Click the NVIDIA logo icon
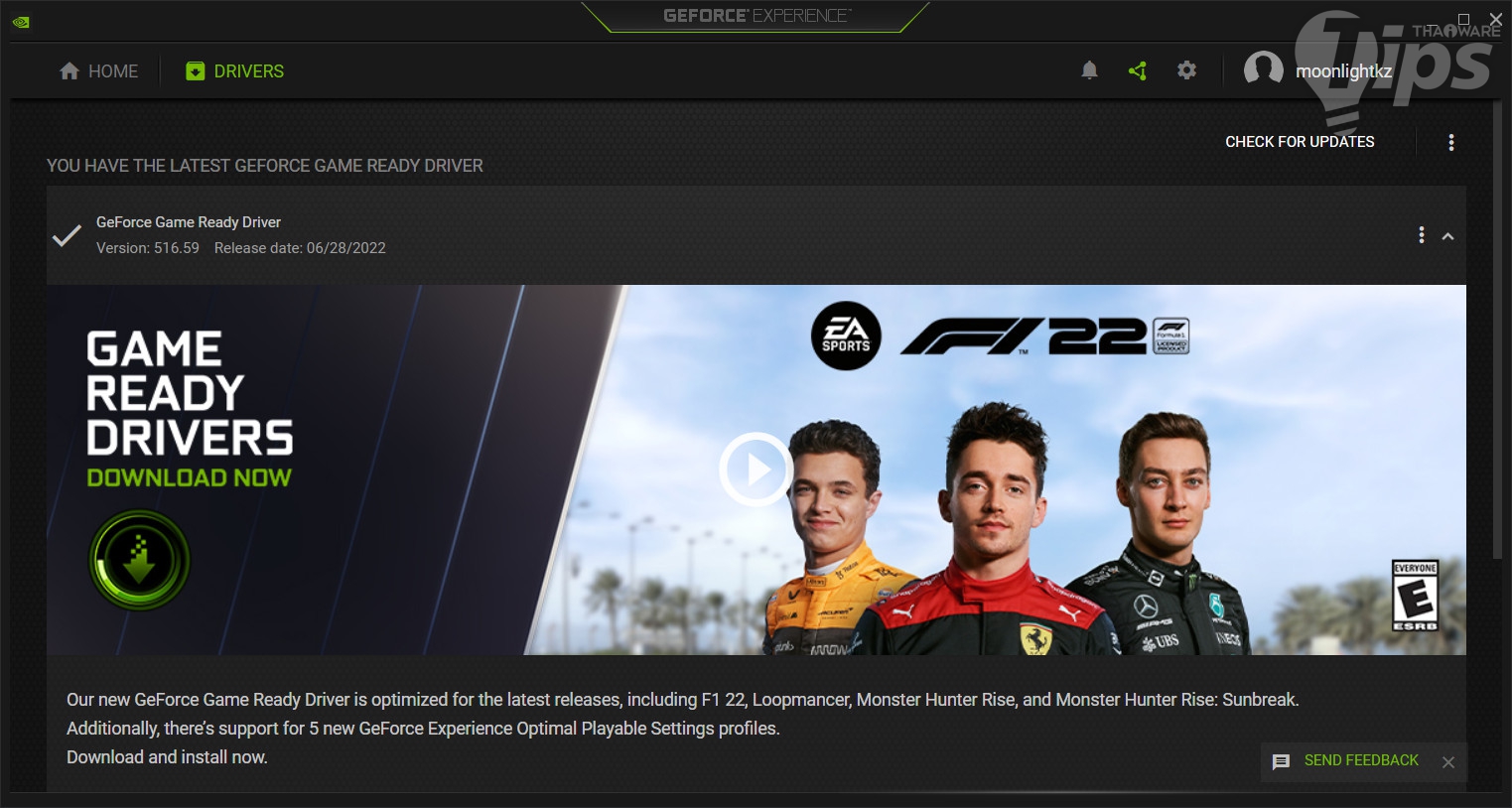This screenshot has height=808, width=1512. (21, 22)
